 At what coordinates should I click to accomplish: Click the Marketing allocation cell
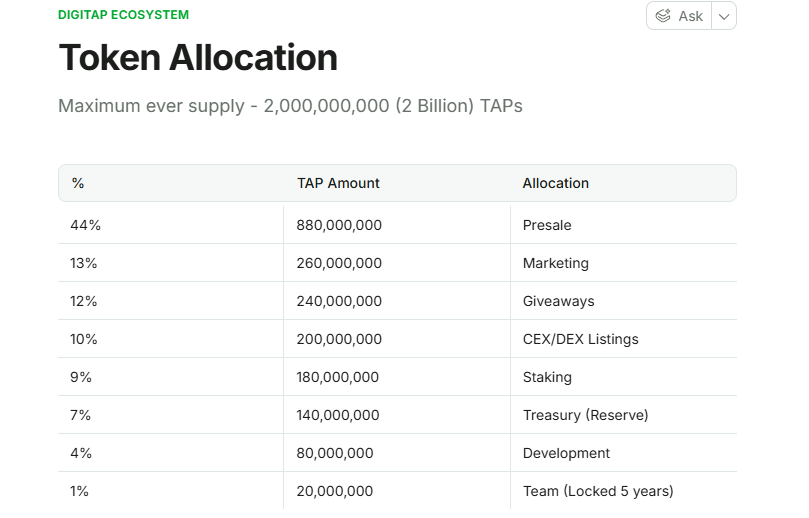(555, 263)
